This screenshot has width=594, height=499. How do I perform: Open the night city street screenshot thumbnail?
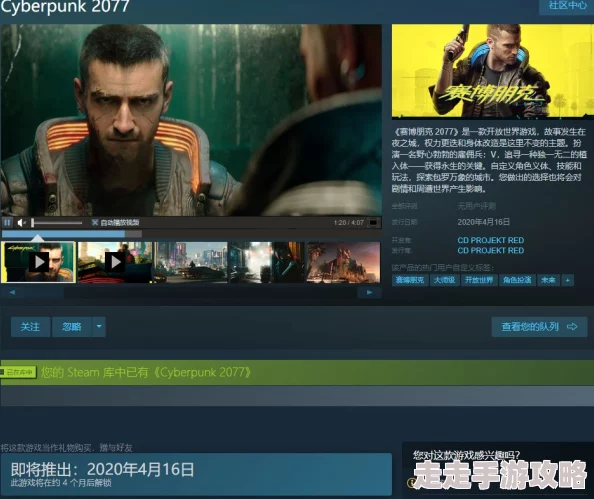coord(191,262)
